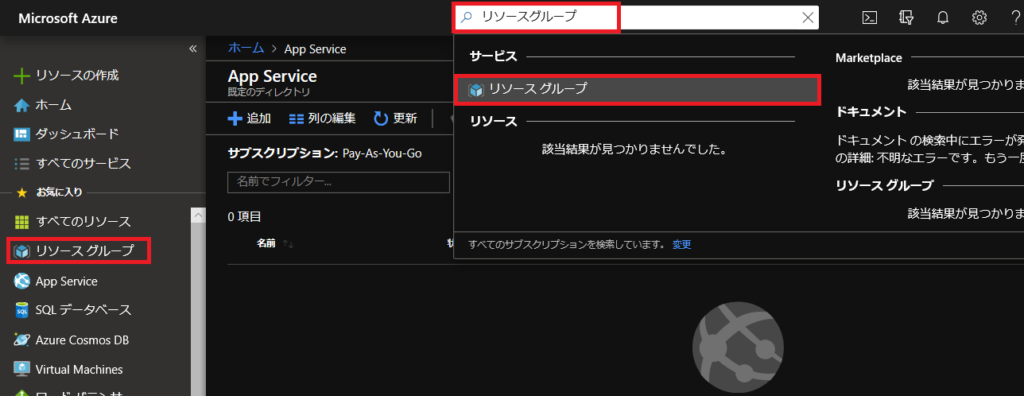
Task: Click the App Service page title
Action: pos(272,76)
